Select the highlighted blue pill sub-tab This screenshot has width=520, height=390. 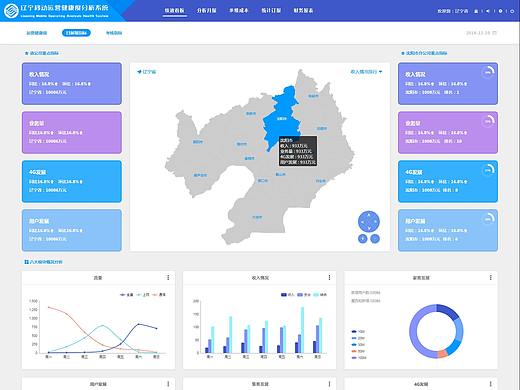(76, 33)
